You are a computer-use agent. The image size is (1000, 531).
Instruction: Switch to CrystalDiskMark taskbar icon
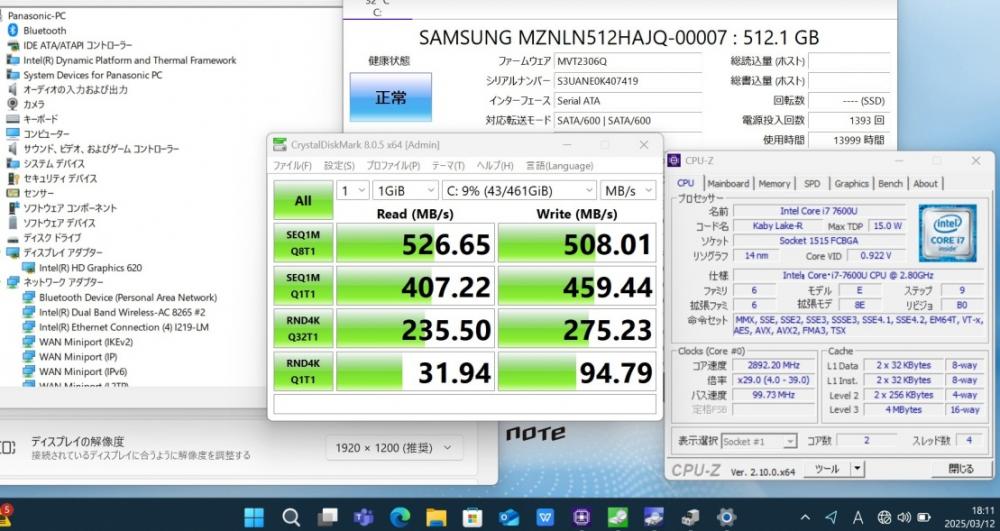tap(617, 517)
